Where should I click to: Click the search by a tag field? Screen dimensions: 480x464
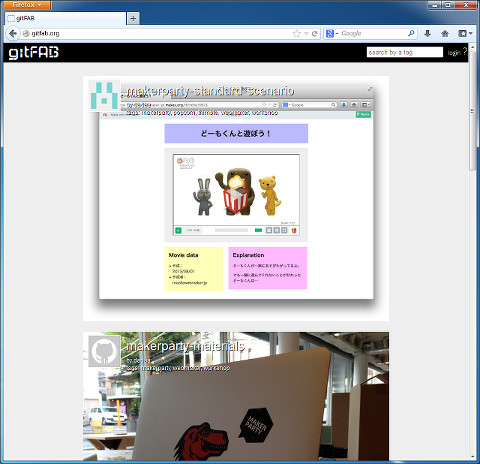(405, 52)
